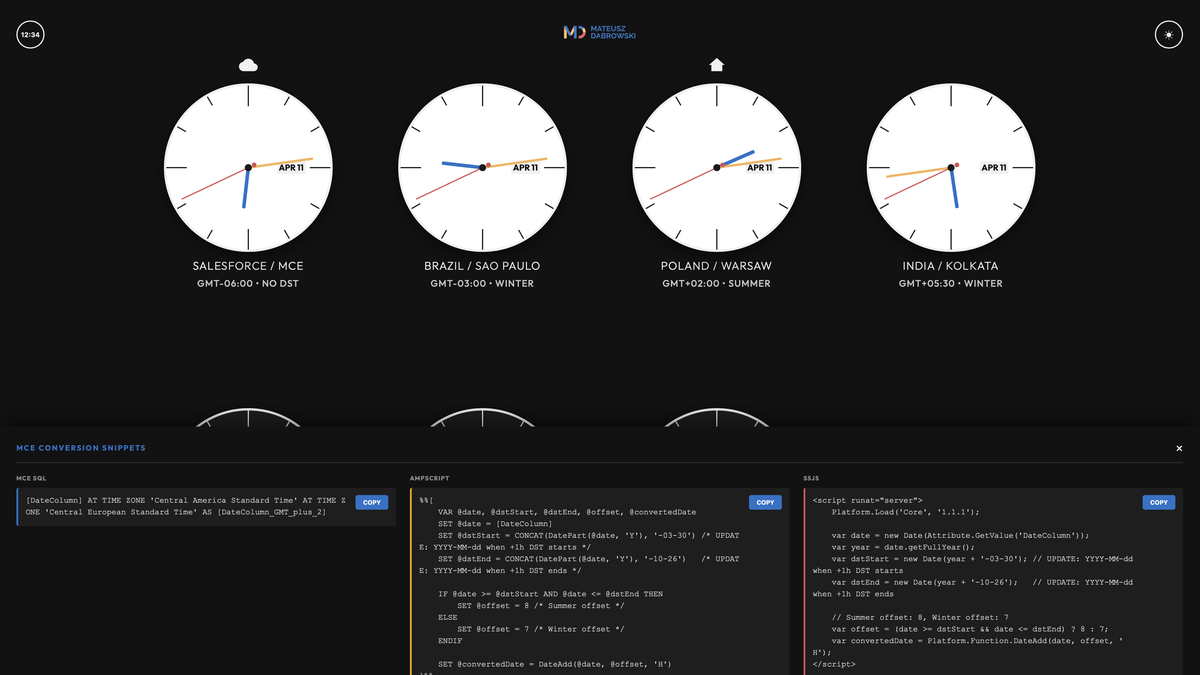Click the cloud icon above Salesforce clock
This screenshot has height=675, width=1200.
coord(248,66)
